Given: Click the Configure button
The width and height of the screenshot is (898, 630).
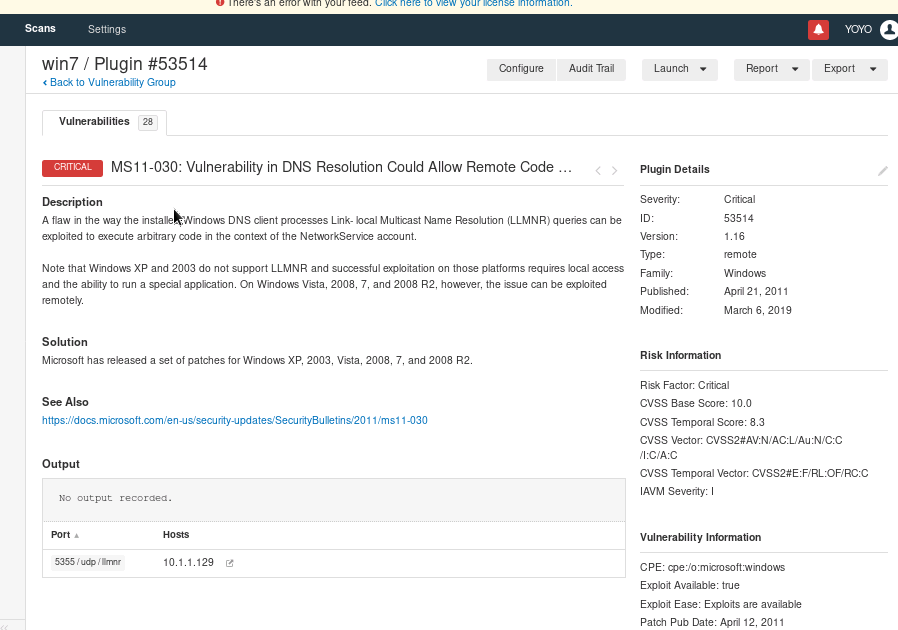Looking at the screenshot, I should tap(521, 69).
